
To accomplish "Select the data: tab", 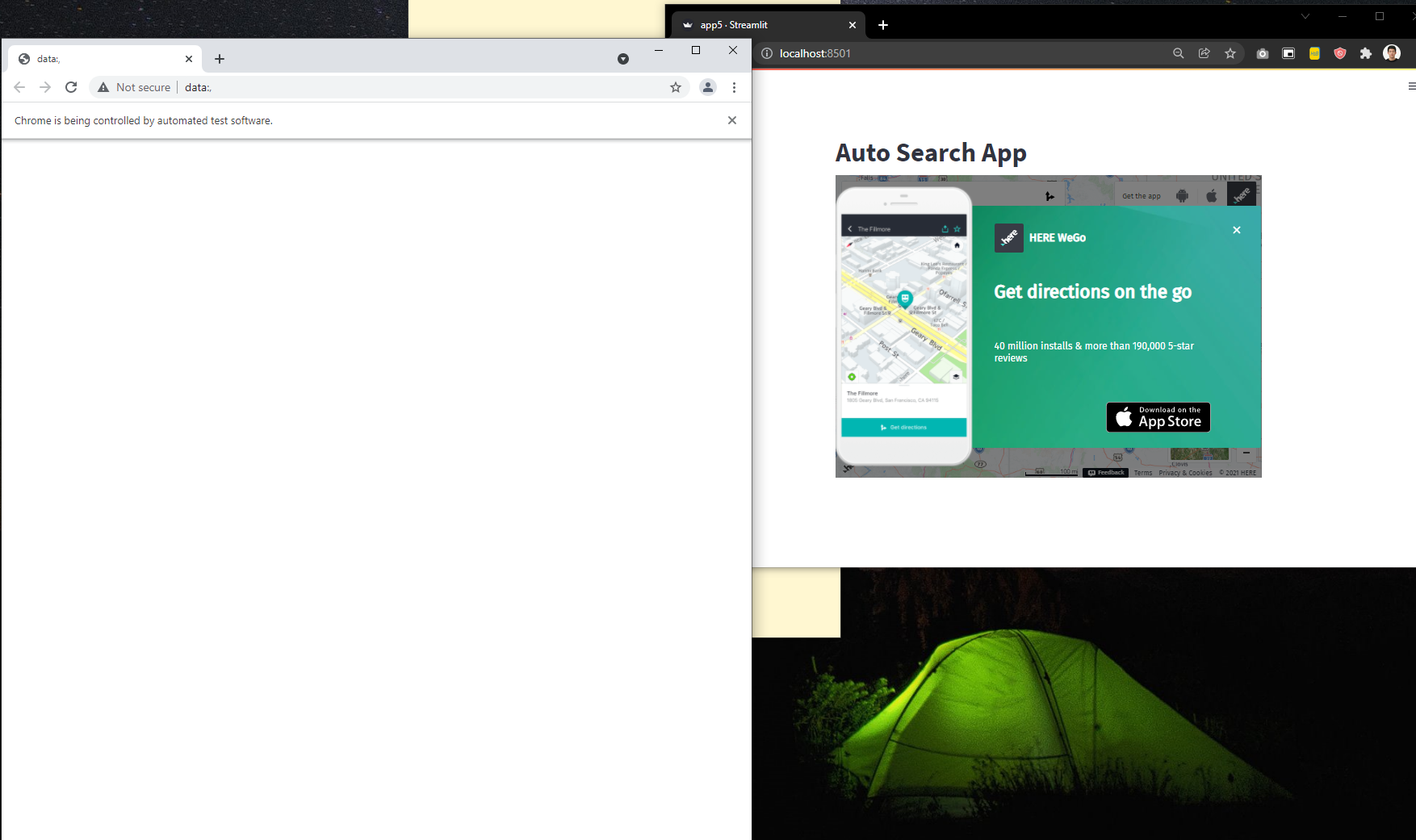I will [105, 59].
